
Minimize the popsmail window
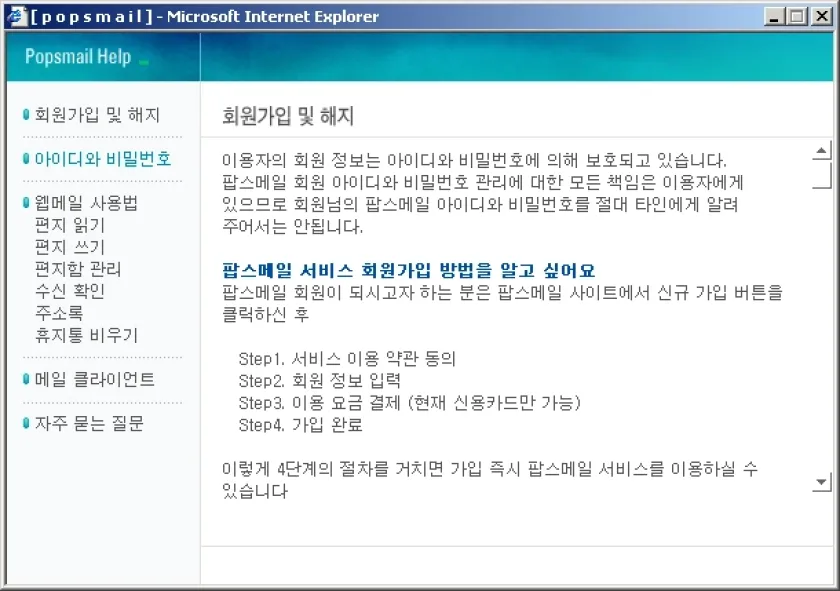773,17
